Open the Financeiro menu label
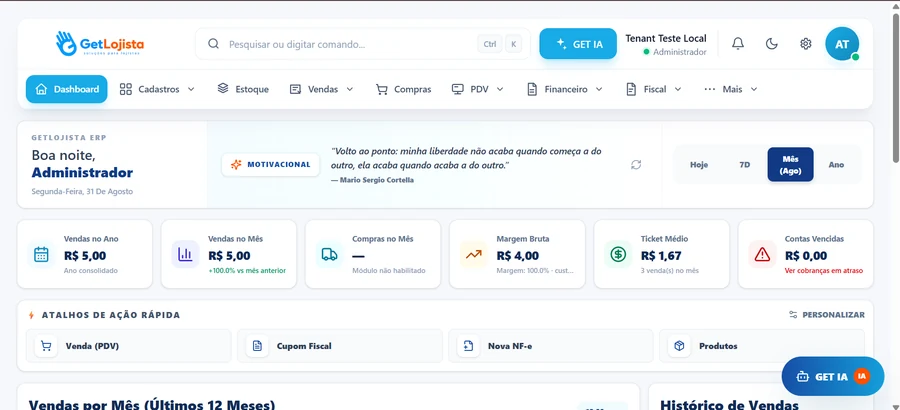The width and height of the screenshot is (900, 410). pyautogui.click(x=566, y=89)
